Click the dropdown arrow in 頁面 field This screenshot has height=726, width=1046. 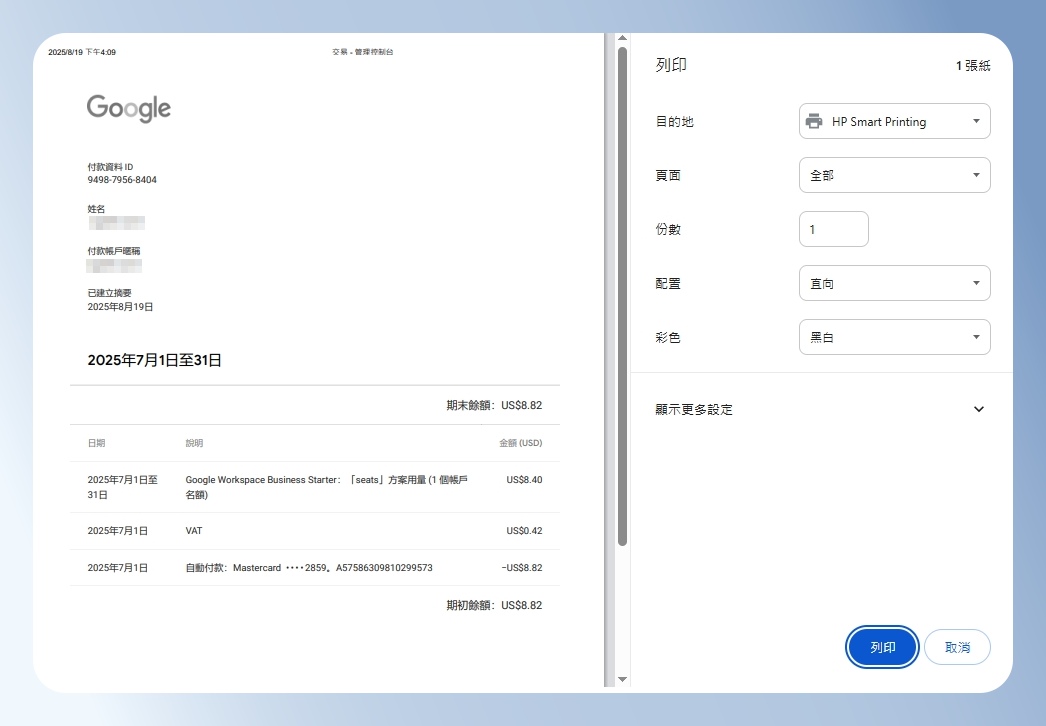[976, 175]
